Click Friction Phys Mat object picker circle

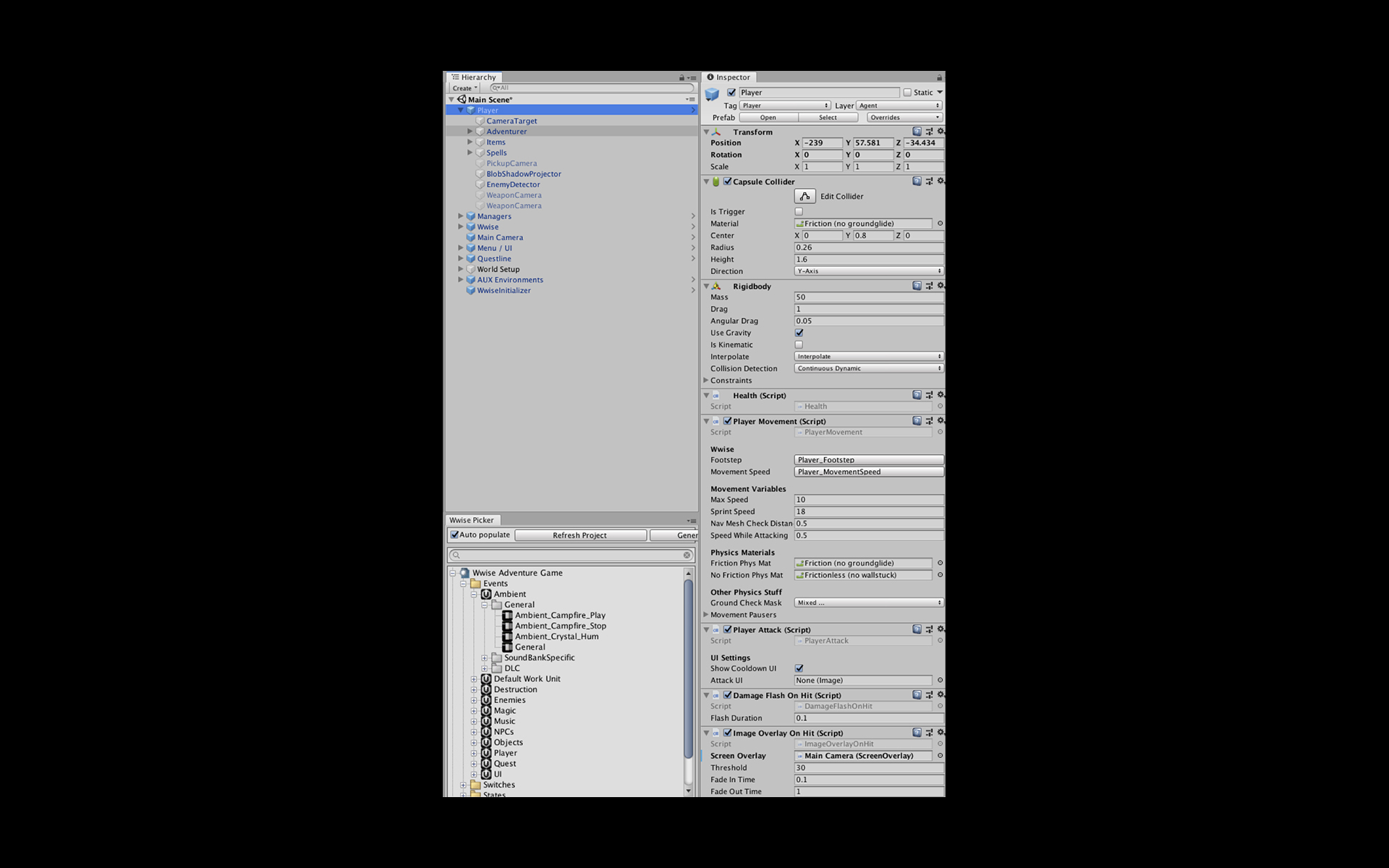coord(940,563)
